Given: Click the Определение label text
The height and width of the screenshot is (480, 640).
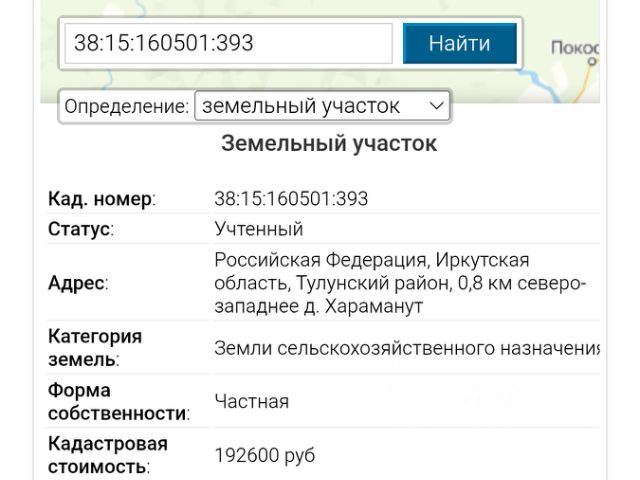Looking at the screenshot, I should (125, 106).
